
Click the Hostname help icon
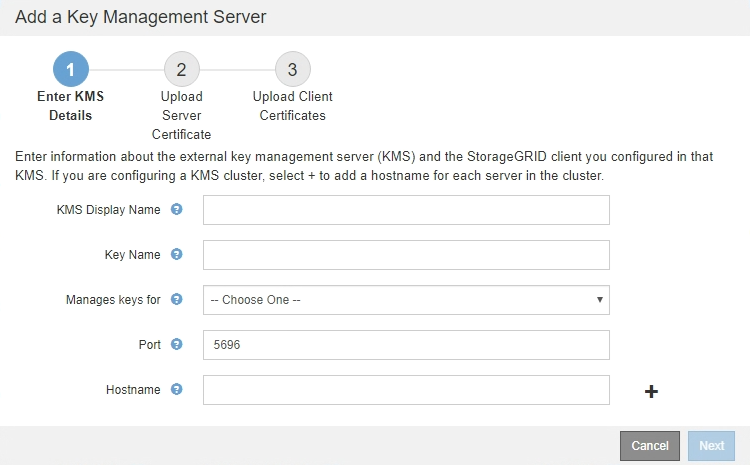tap(177, 389)
